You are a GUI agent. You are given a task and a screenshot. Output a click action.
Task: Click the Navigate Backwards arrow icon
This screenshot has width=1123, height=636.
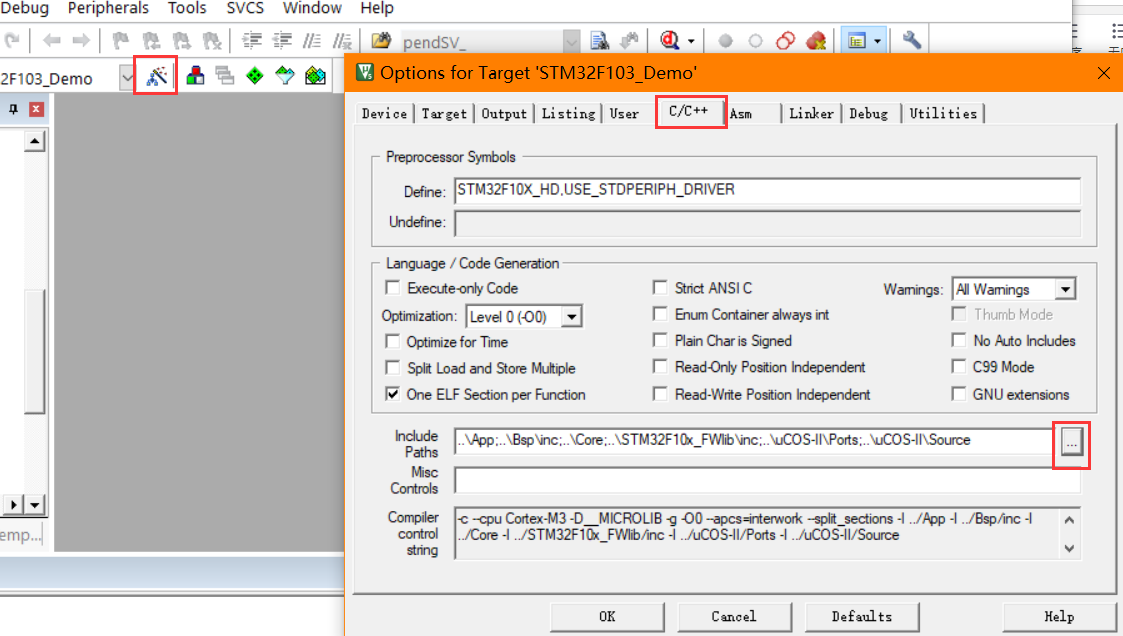tap(53, 40)
